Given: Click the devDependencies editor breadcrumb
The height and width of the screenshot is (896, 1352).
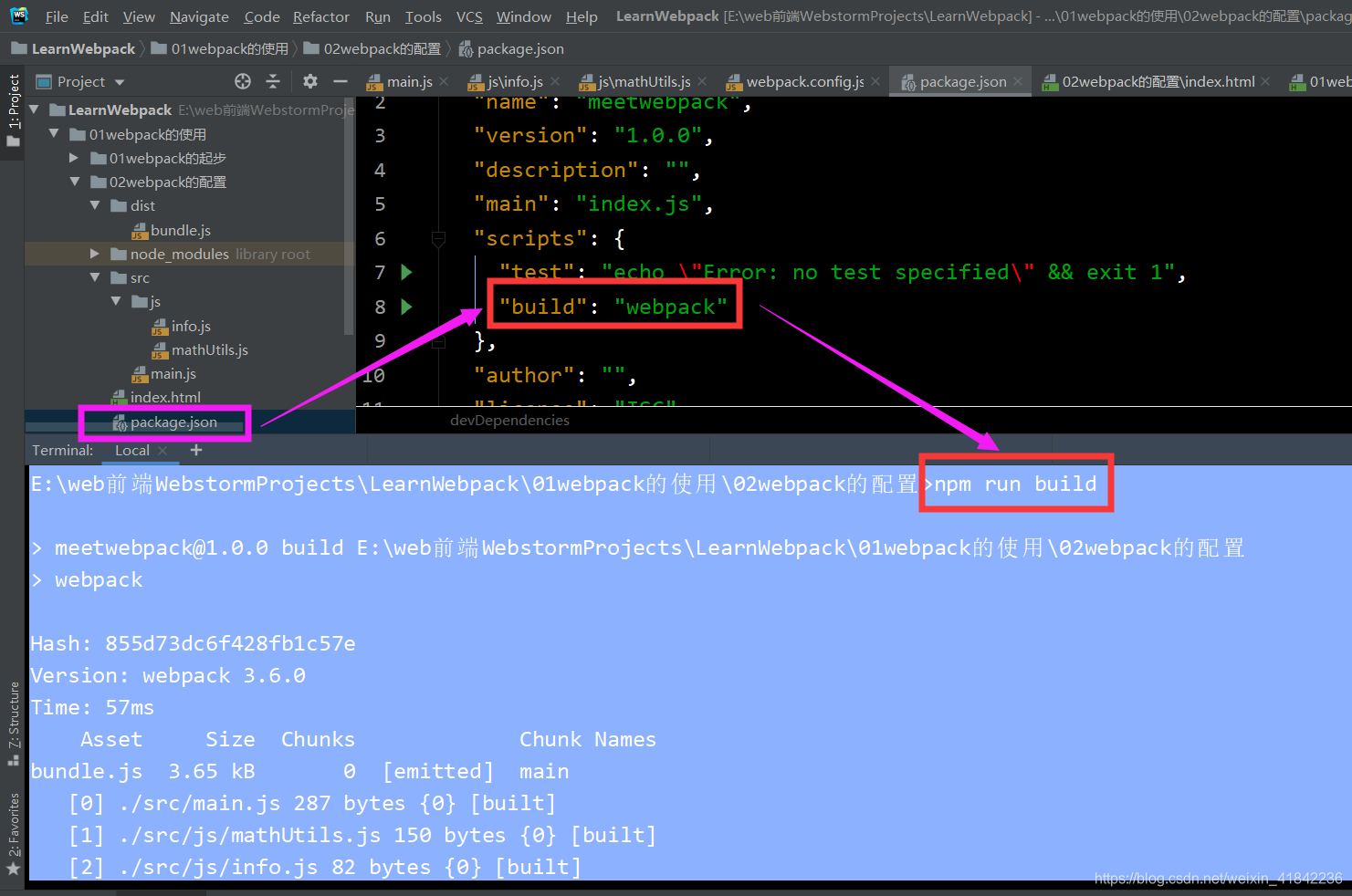Looking at the screenshot, I should pyautogui.click(x=509, y=420).
